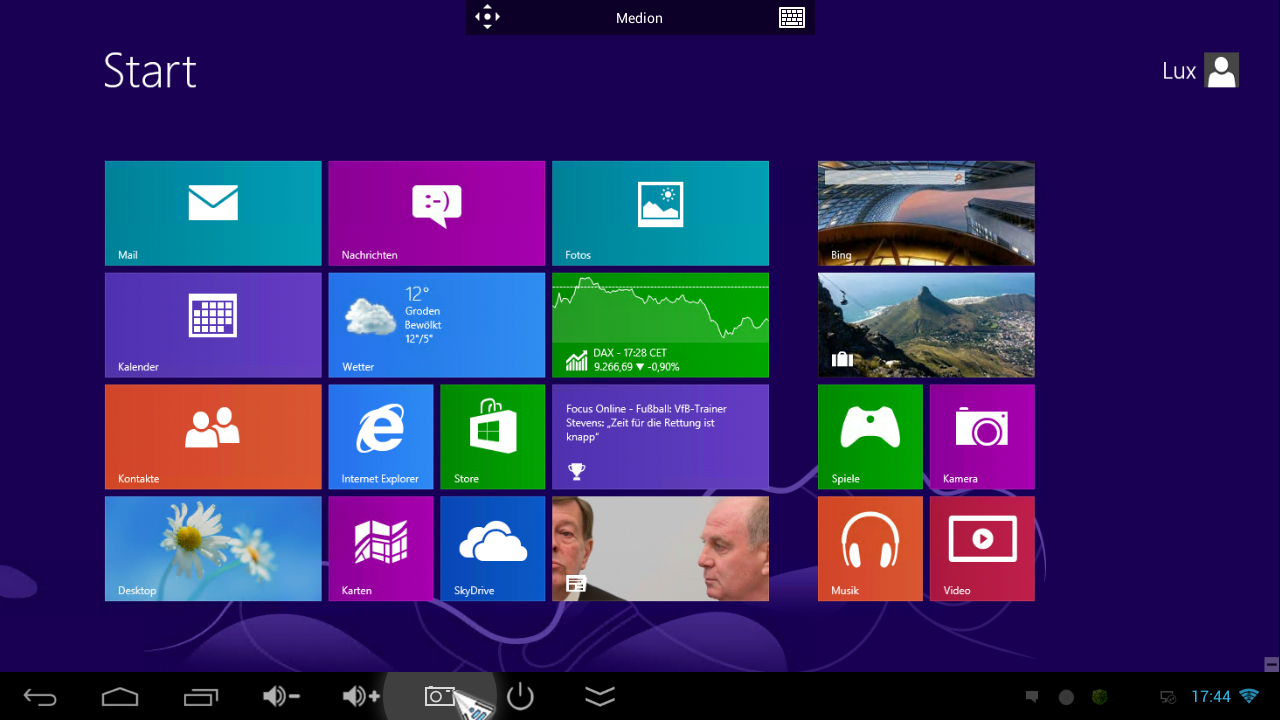Tap the double chevron hide bar button
Screen dimensions: 1280x720
tap(600, 696)
